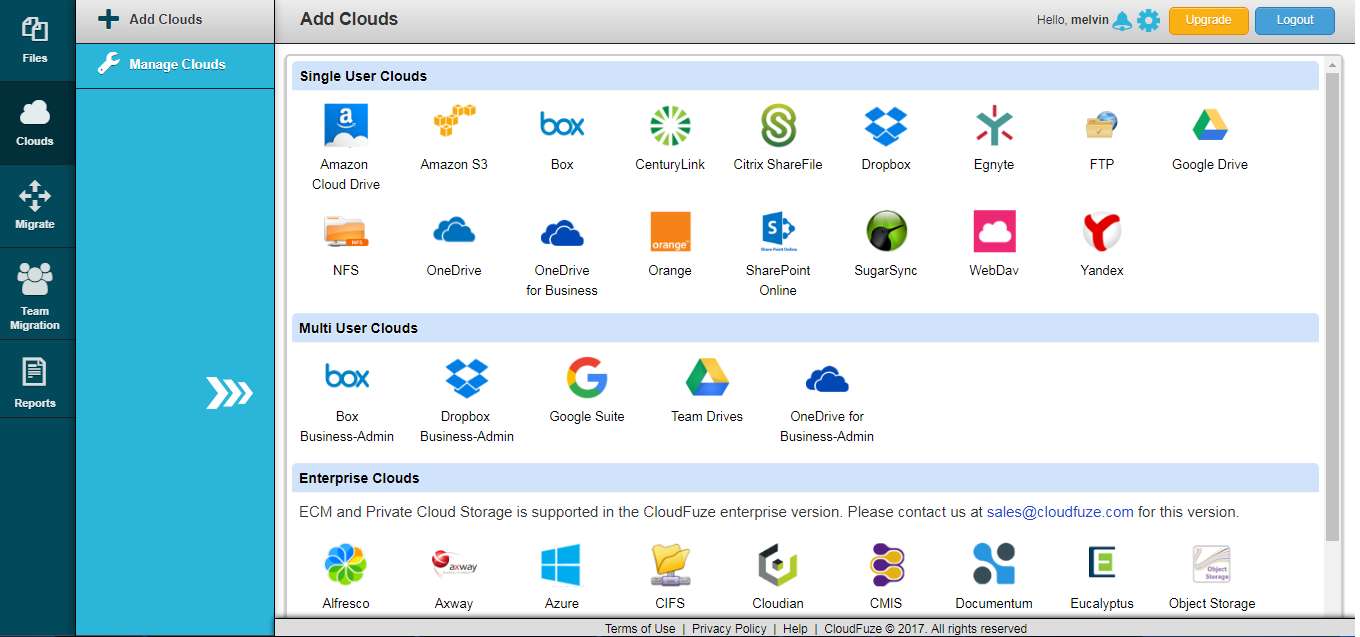Choose Box Business-Admin multi user cloud
Screen dimensions: 1360x637
coord(347,378)
